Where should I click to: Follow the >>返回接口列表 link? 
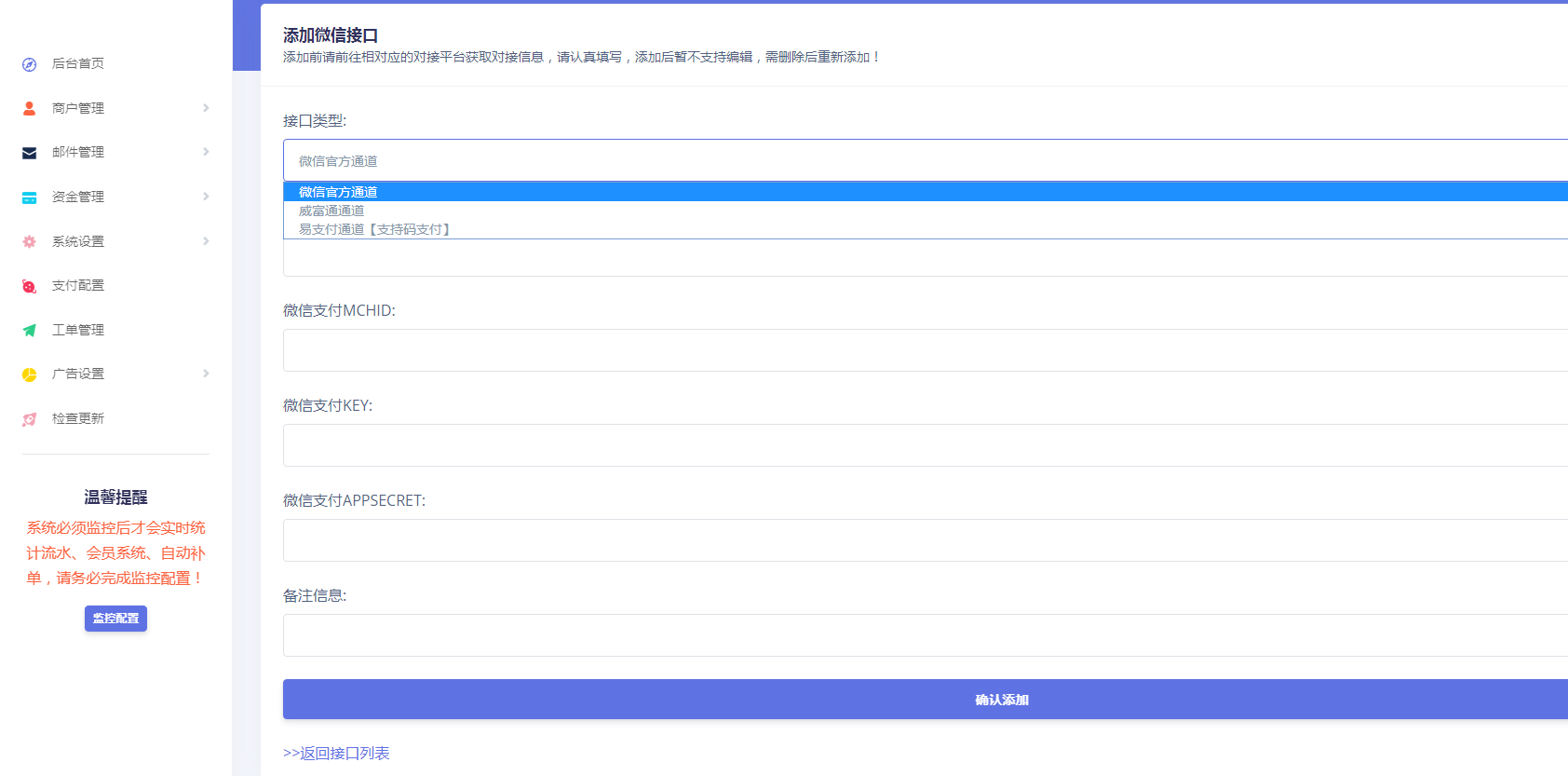[336, 753]
